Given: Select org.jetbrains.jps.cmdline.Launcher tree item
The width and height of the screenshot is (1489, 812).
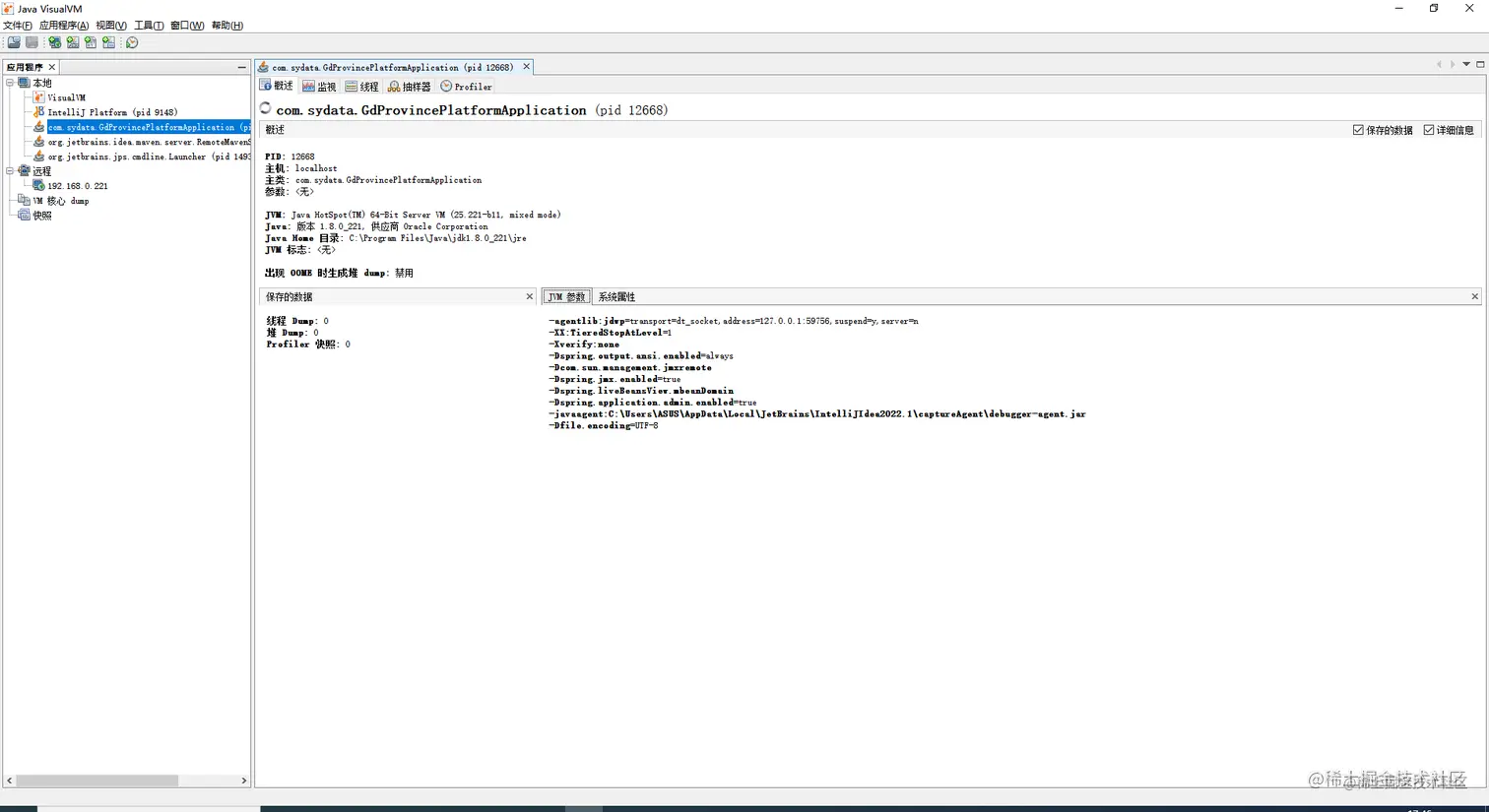Looking at the screenshot, I should [x=149, y=156].
